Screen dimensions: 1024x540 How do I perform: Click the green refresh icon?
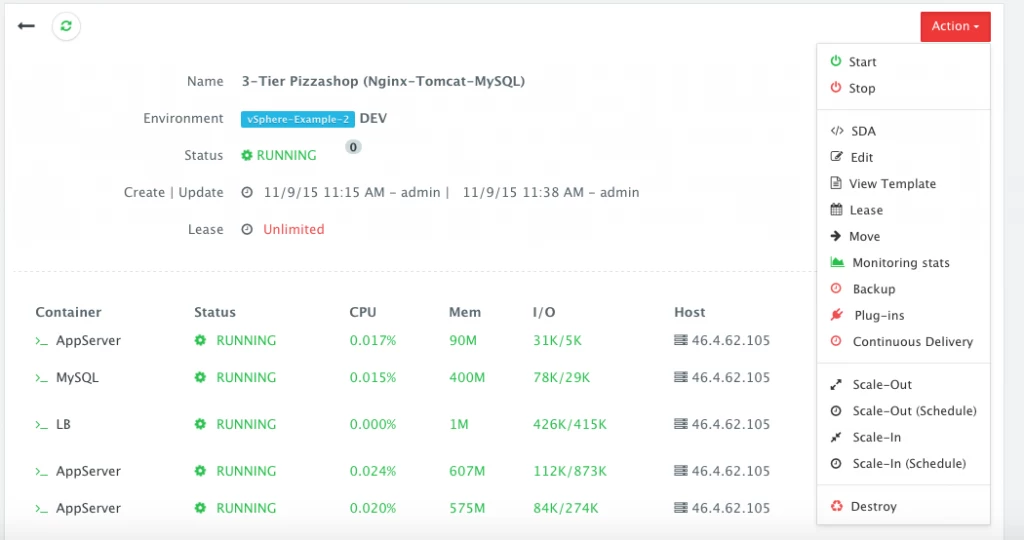66,26
